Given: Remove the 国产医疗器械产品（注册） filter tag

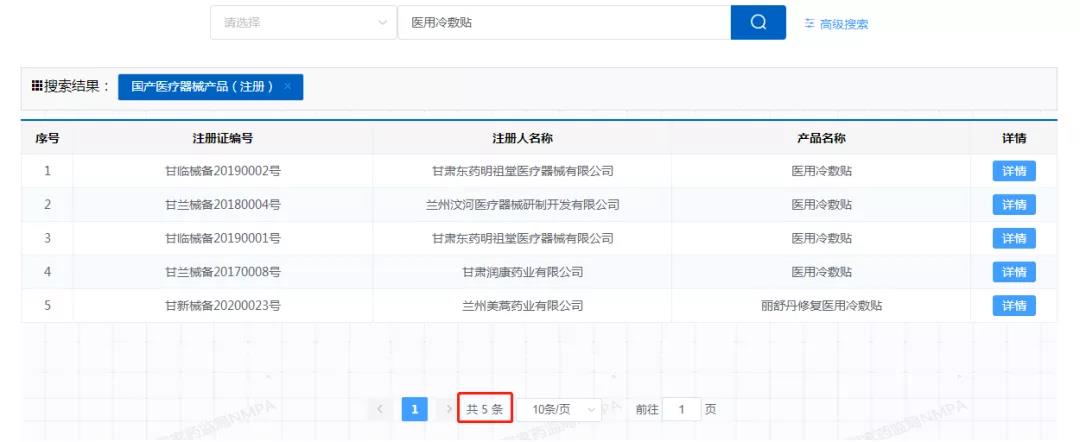Looking at the screenshot, I should tap(288, 87).
